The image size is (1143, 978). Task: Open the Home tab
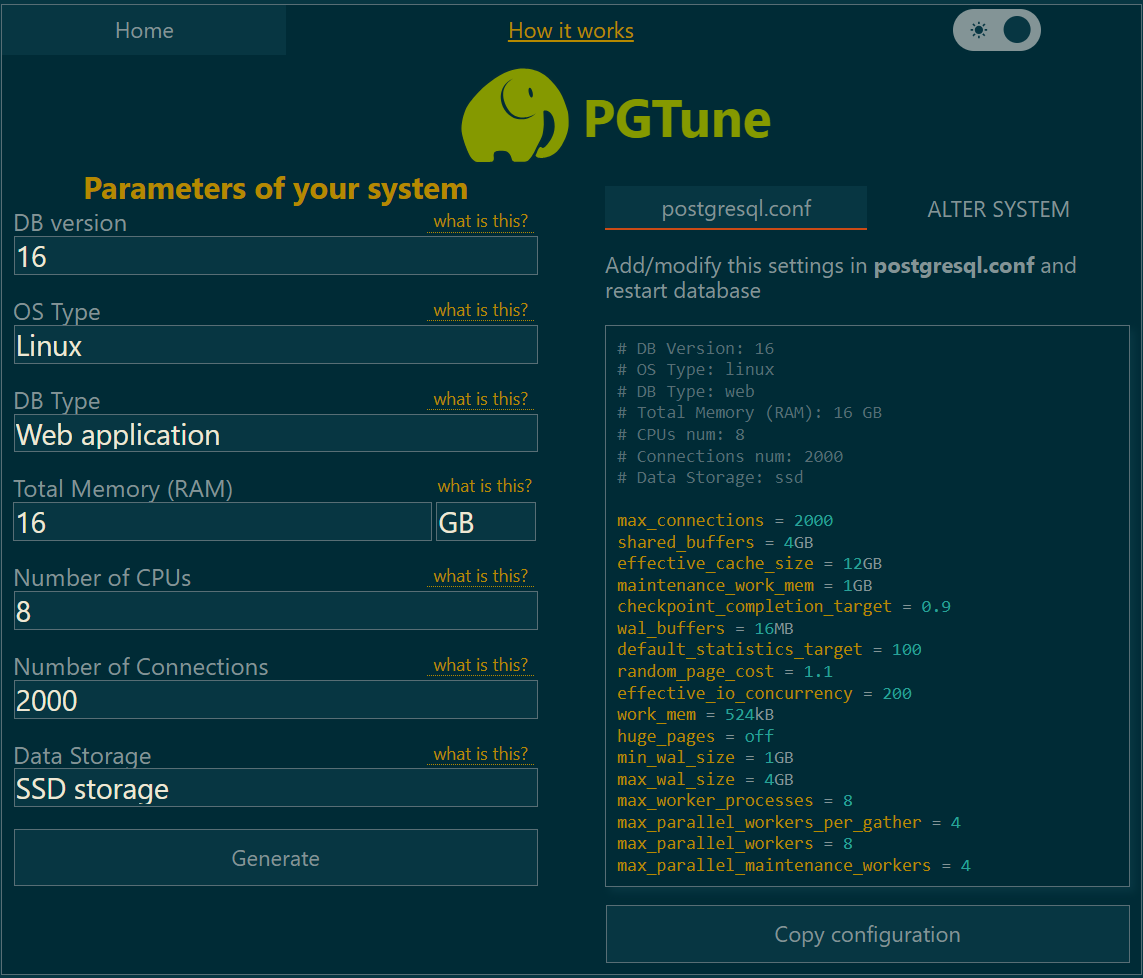[x=144, y=30]
